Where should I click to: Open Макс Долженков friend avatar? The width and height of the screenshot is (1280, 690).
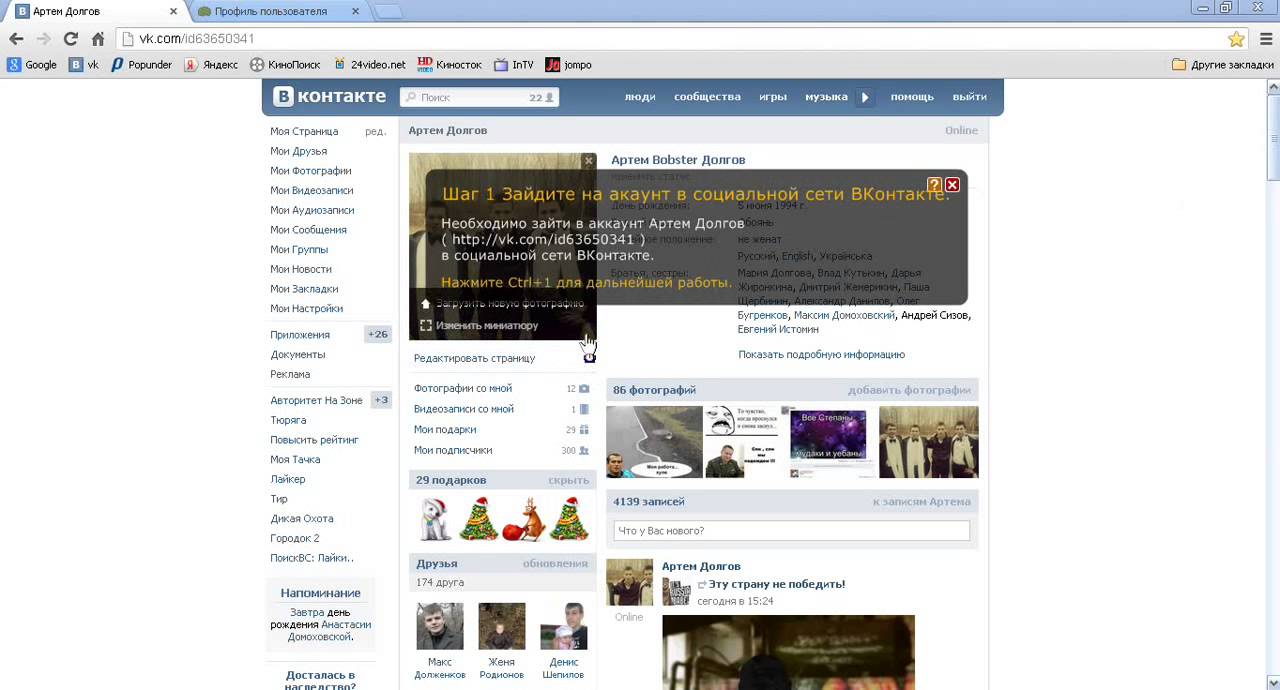440,626
